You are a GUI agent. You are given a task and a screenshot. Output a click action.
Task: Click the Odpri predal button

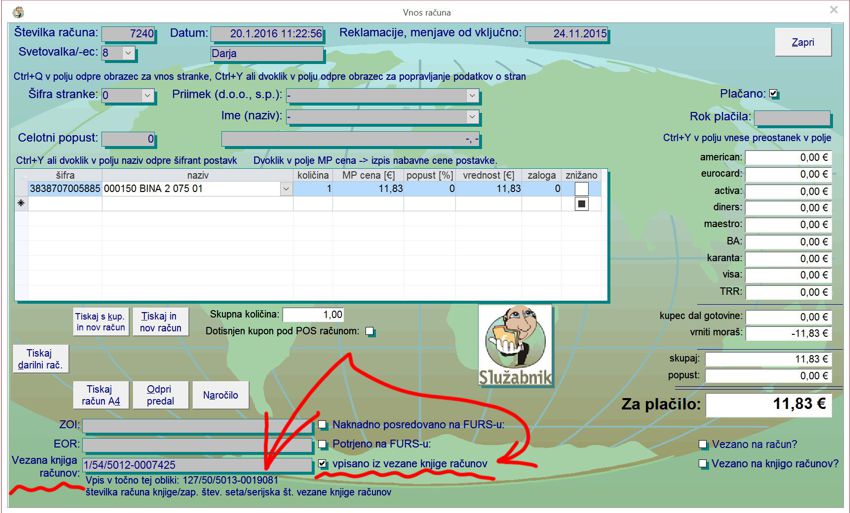click(x=160, y=395)
